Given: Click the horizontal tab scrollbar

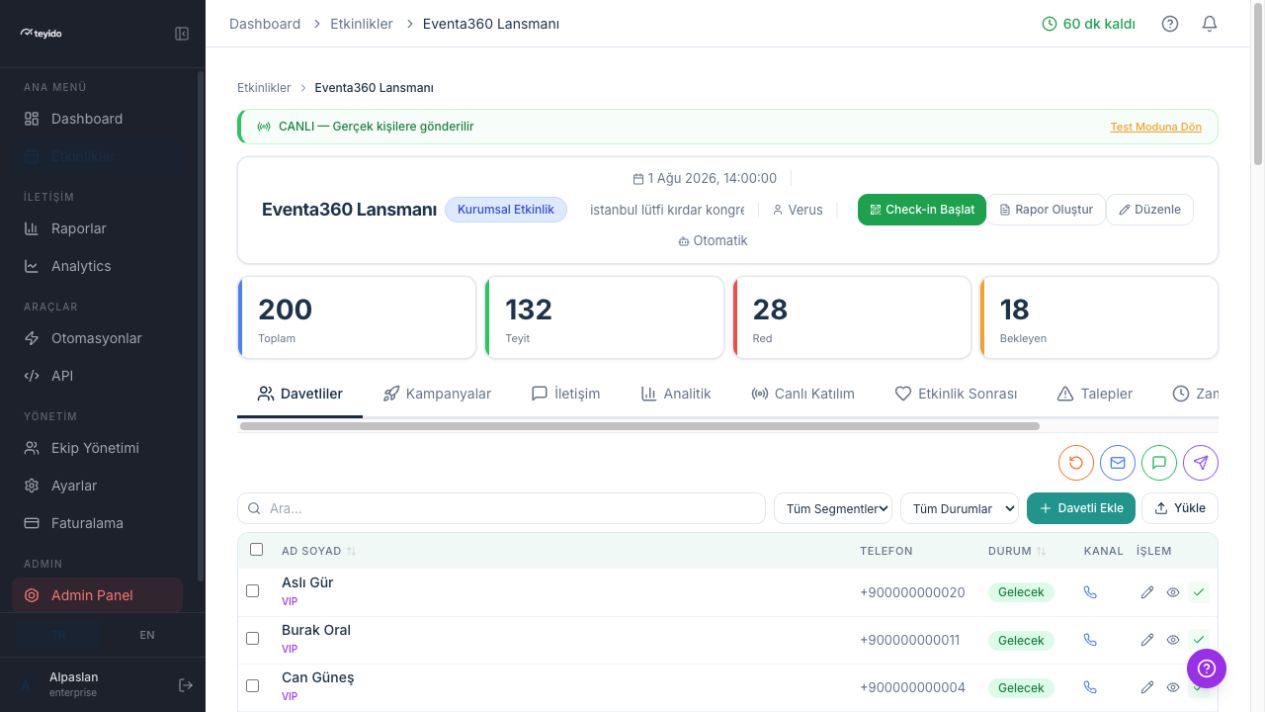Looking at the screenshot, I should pyautogui.click(x=640, y=426).
